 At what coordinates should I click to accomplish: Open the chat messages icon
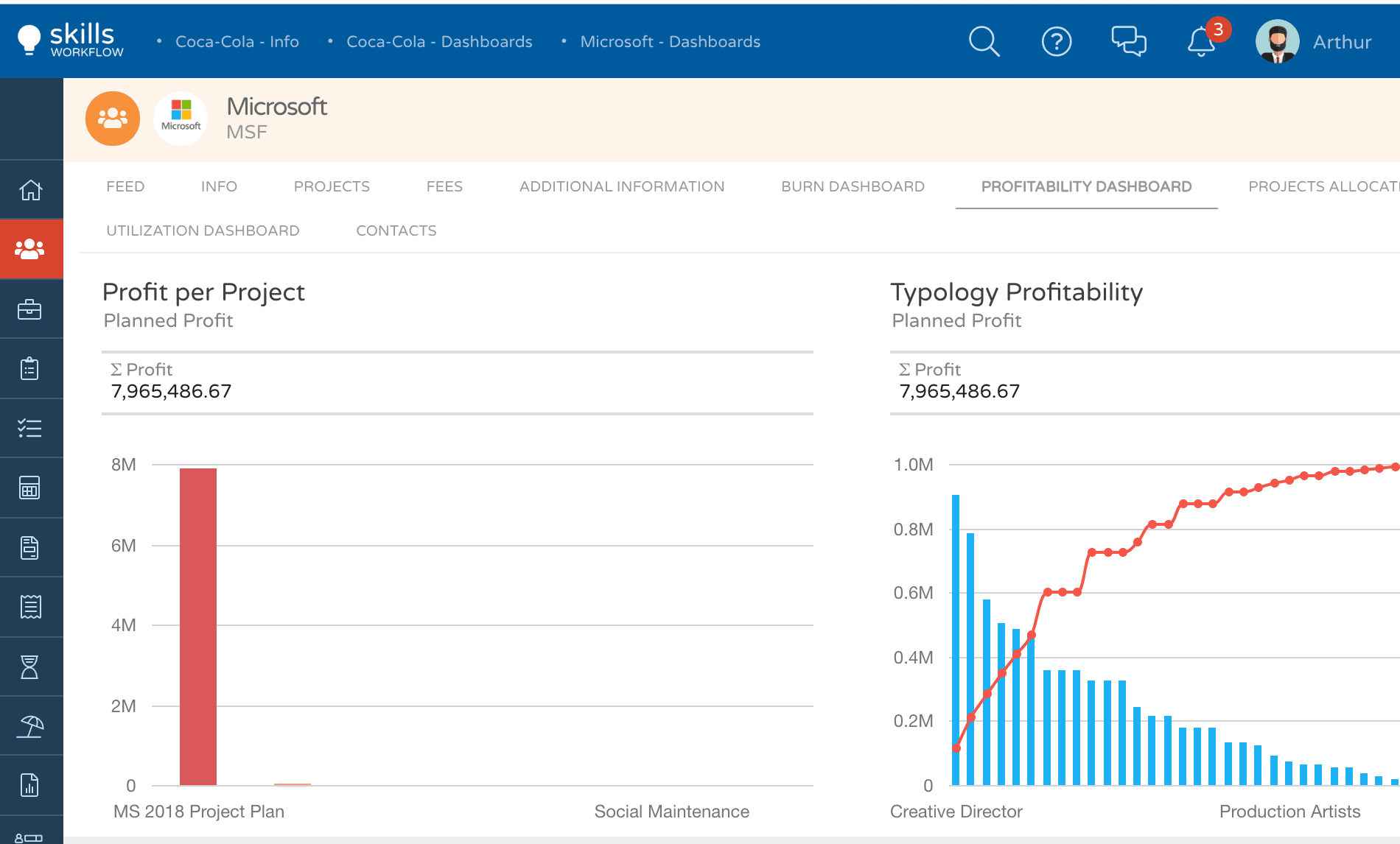click(1128, 42)
